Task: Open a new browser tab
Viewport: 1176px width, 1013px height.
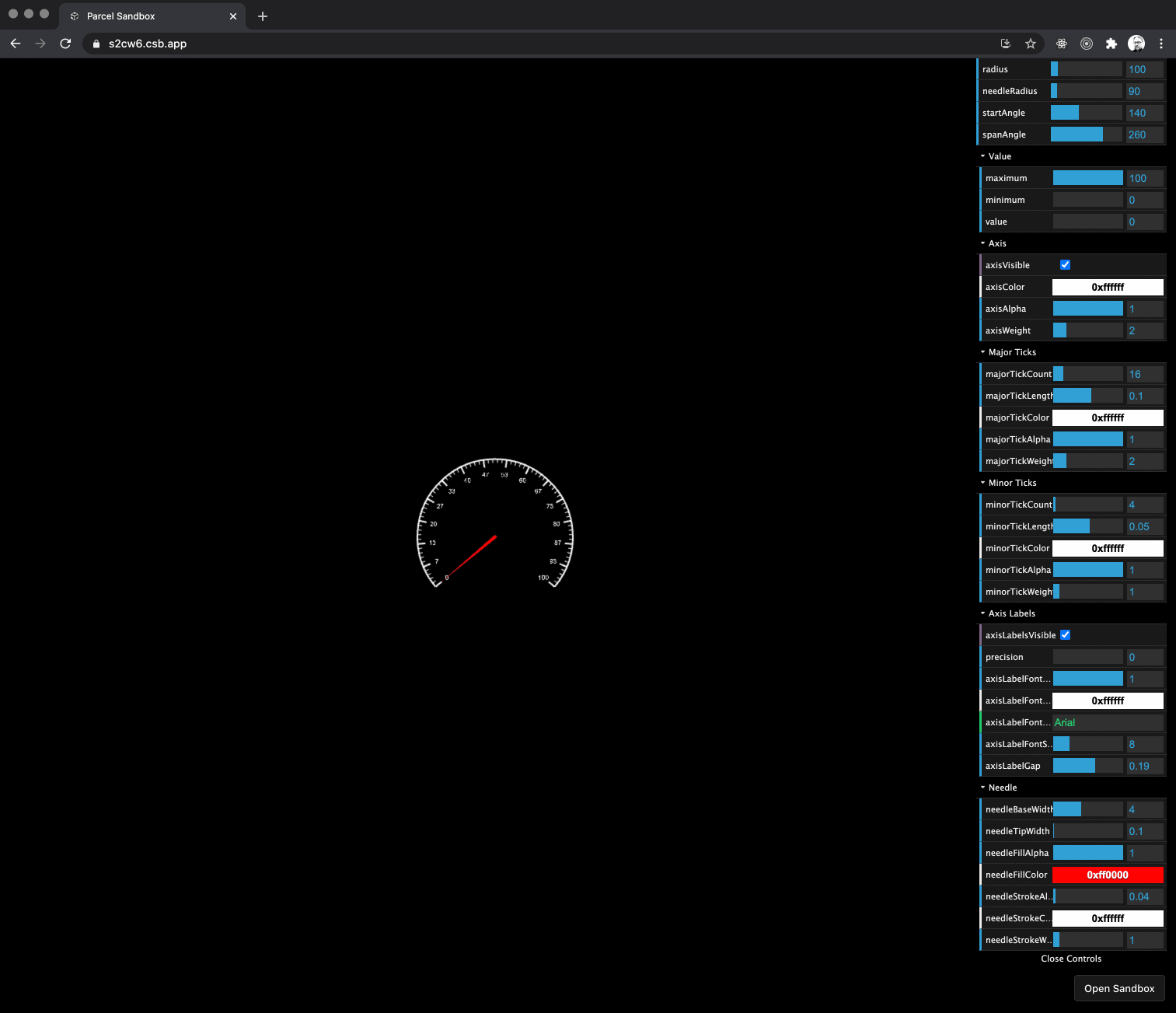Action: [263, 16]
